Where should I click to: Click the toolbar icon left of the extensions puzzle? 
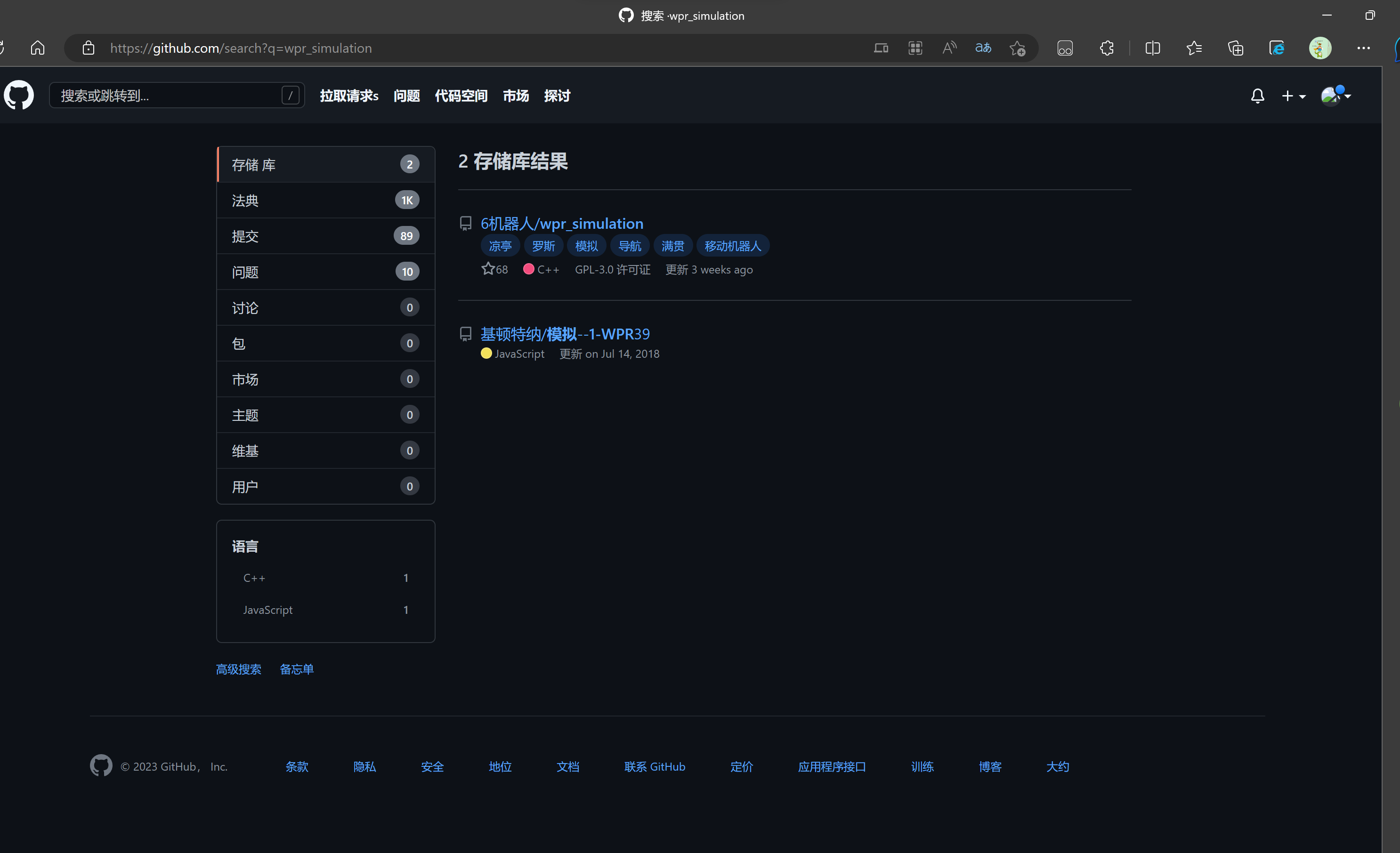[1065, 48]
